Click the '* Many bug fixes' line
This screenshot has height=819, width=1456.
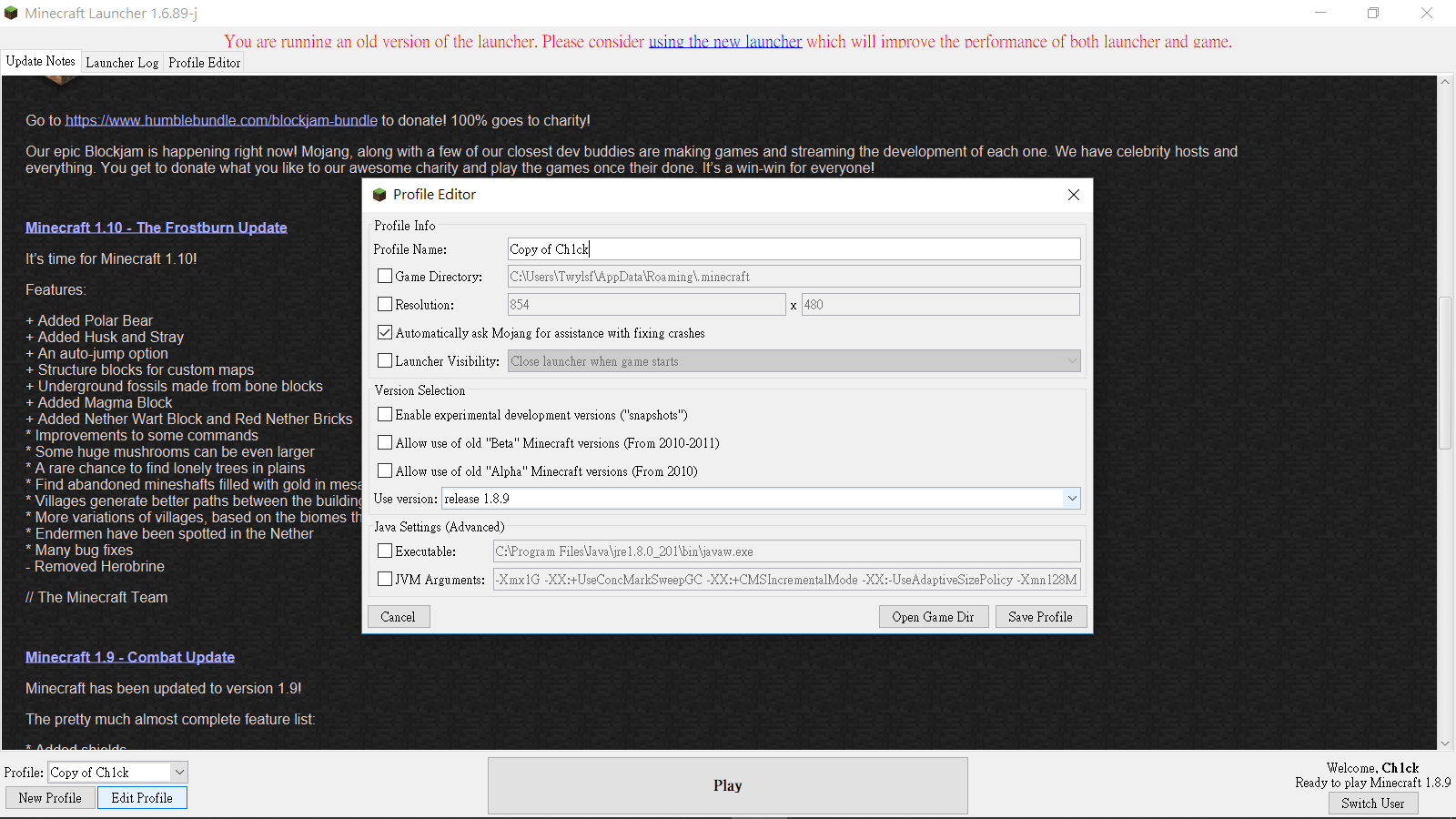coord(79,551)
